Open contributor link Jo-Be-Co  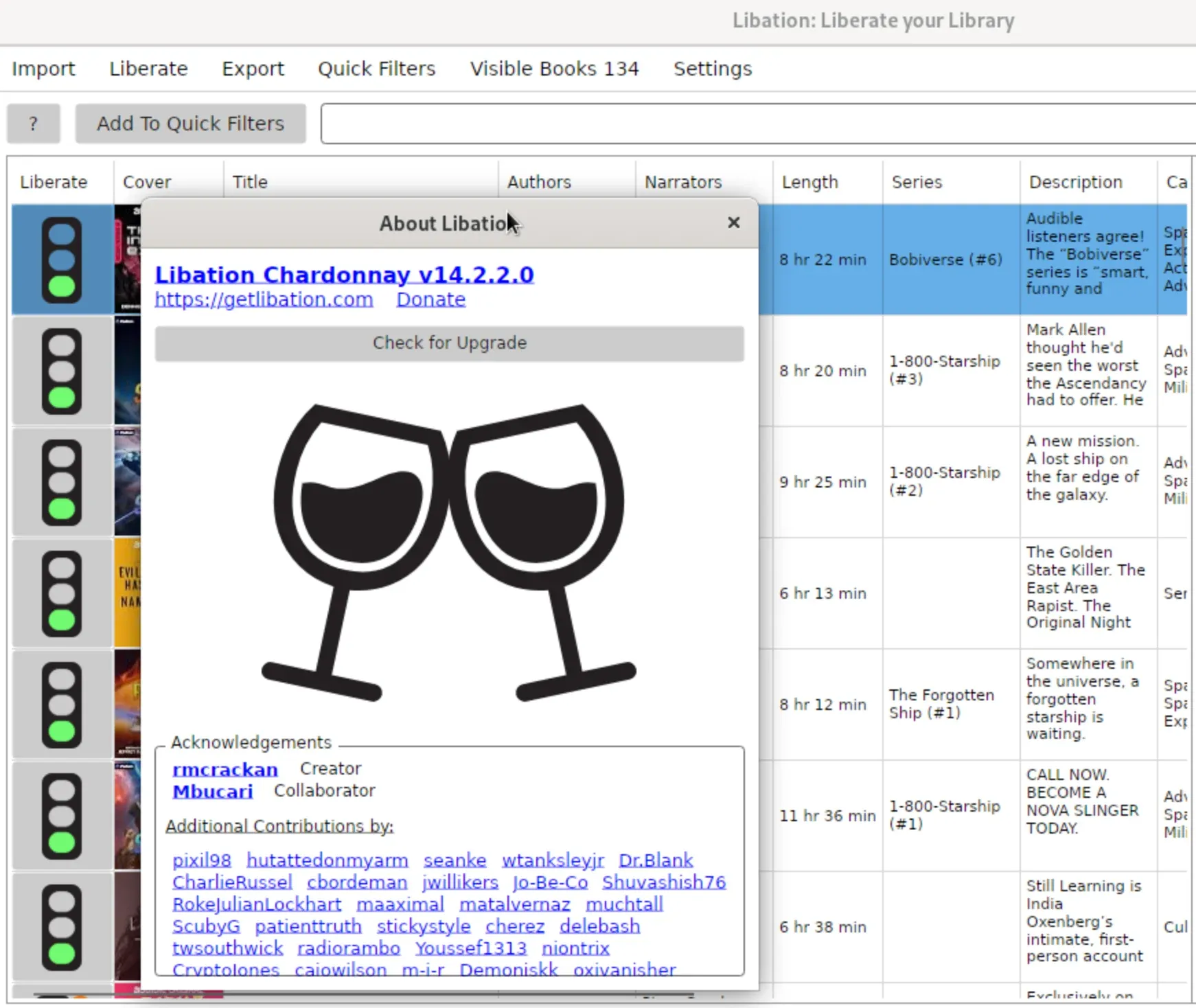551,882
